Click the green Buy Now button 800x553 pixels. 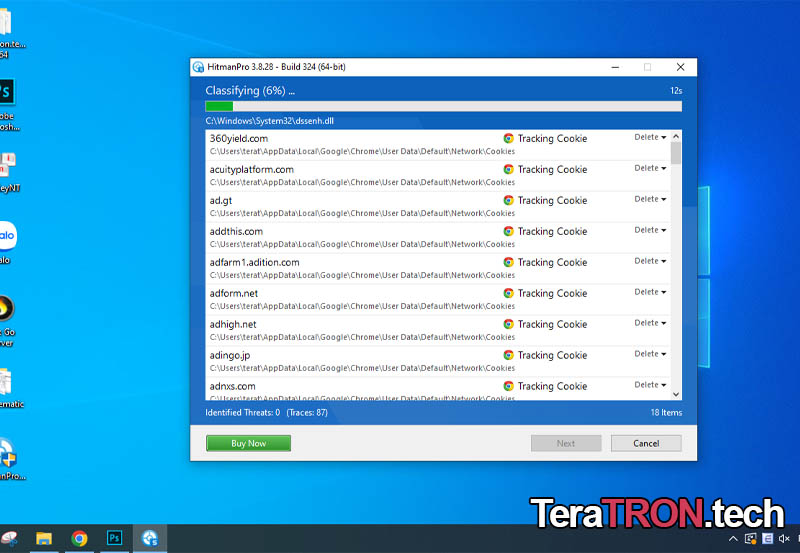pyautogui.click(x=248, y=443)
